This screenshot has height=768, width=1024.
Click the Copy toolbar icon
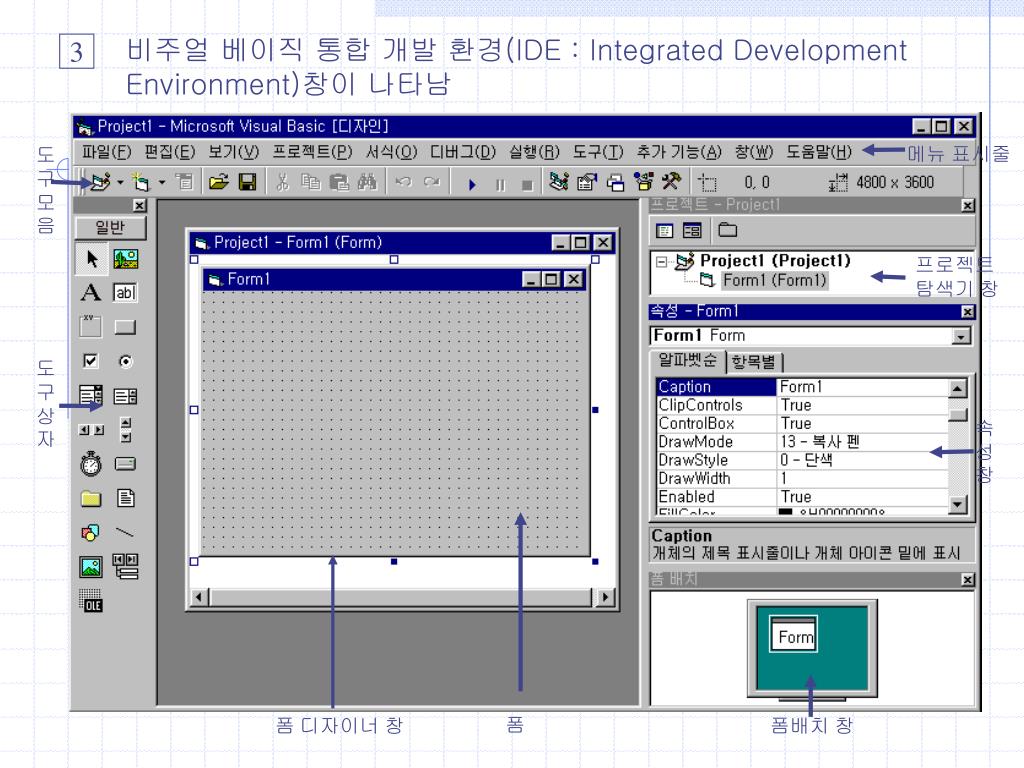tap(311, 182)
